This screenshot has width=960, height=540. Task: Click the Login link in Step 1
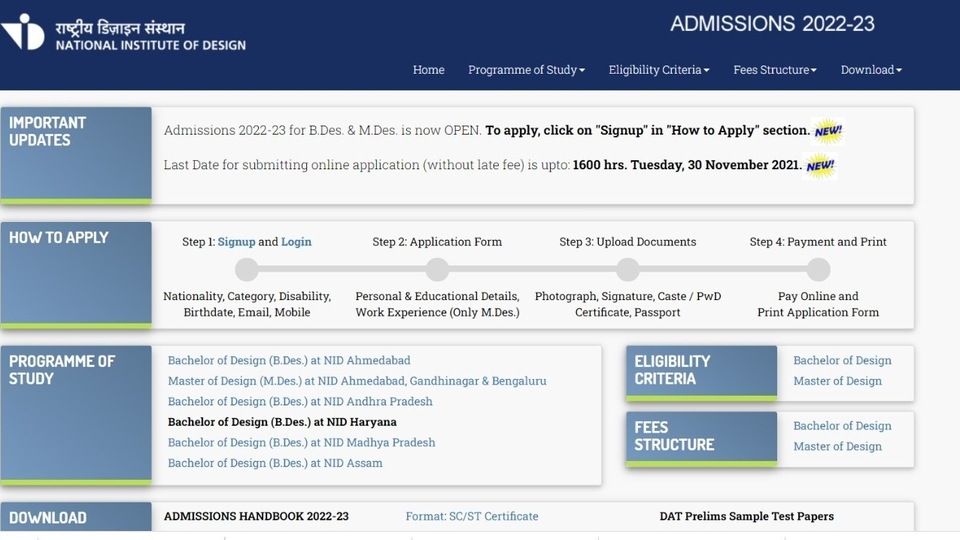tap(296, 242)
